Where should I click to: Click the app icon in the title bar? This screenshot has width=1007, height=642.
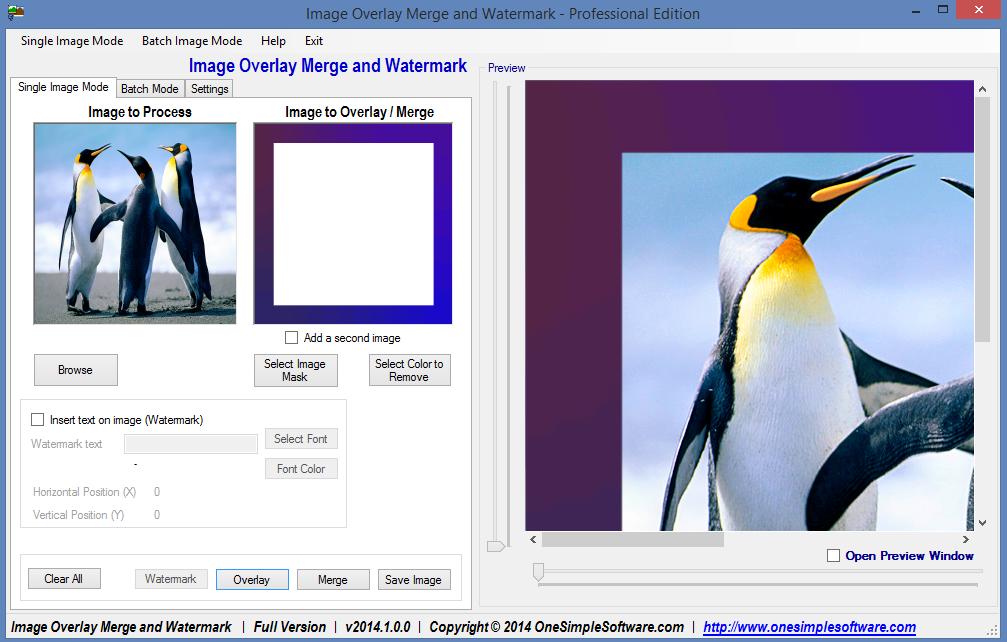coord(16,14)
